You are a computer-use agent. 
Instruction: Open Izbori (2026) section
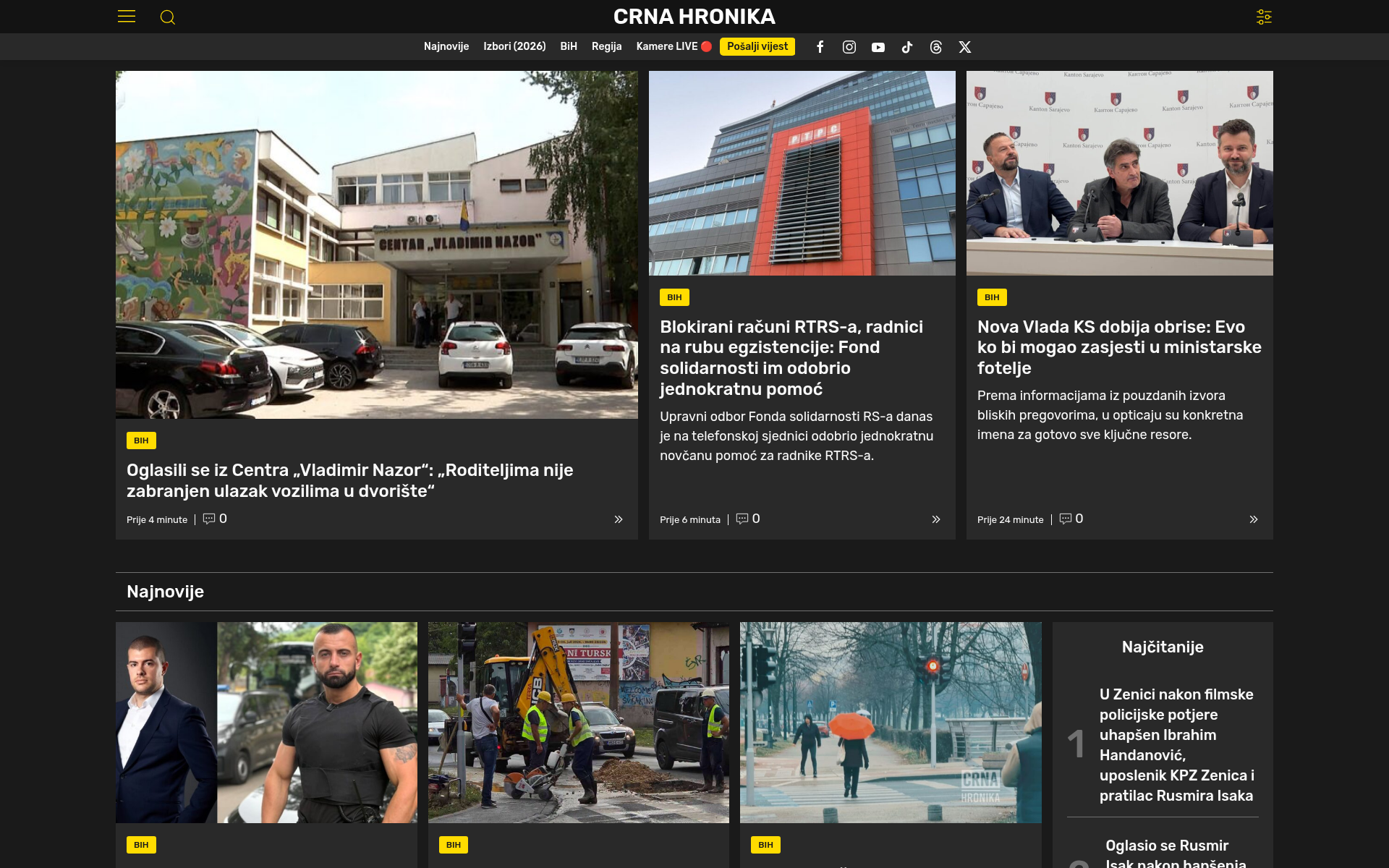pyautogui.click(x=514, y=46)
